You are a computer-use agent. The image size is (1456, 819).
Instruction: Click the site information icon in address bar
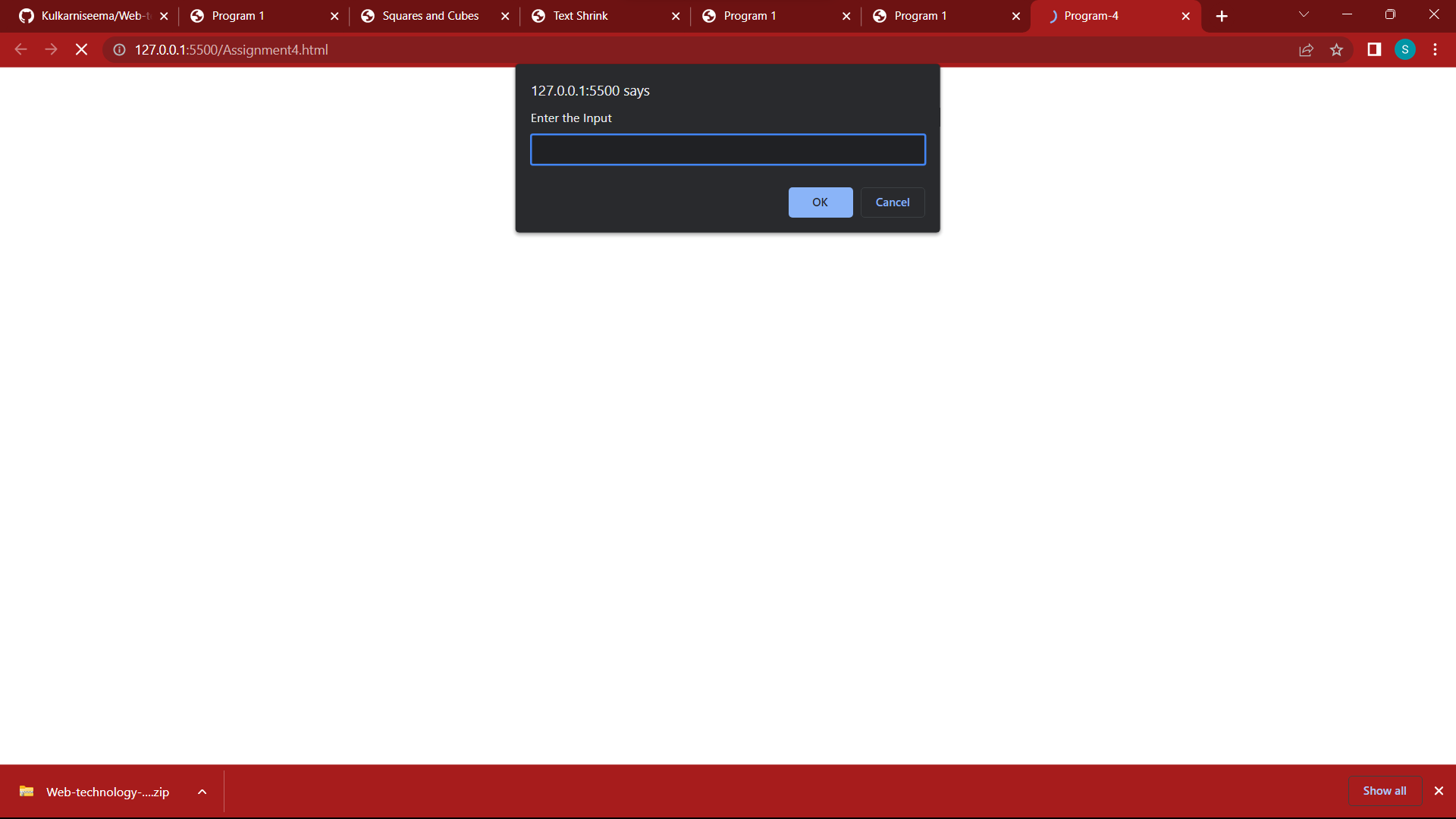(x=119, y=49)
